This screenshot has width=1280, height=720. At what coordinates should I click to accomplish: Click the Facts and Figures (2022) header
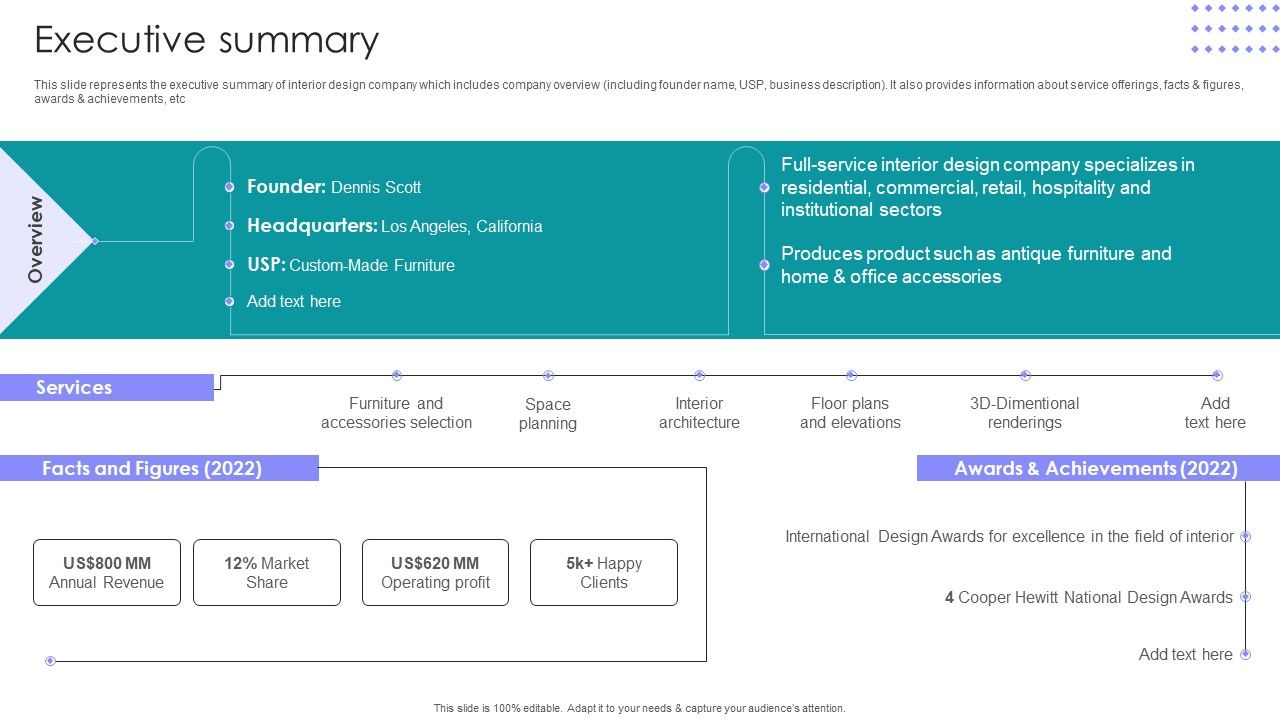pos(159,468)
